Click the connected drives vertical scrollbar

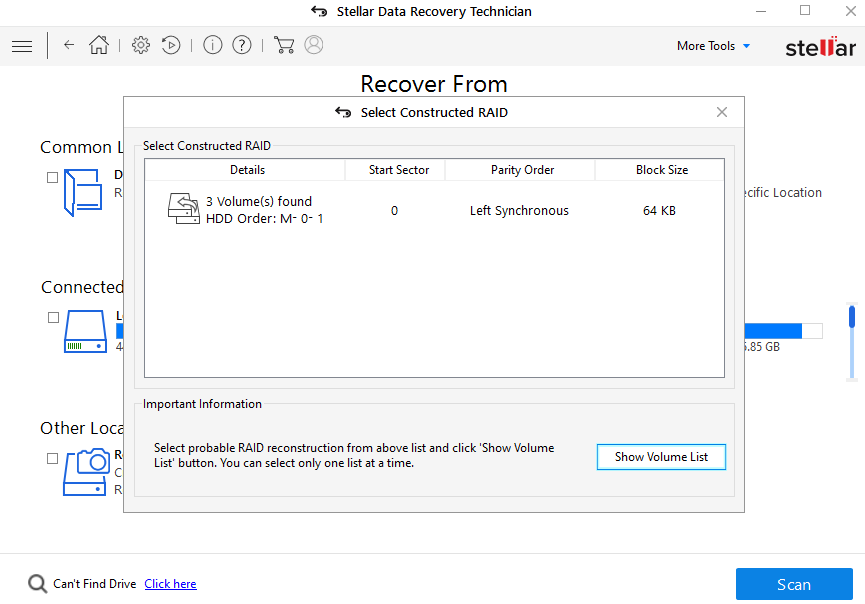[852, 343]
